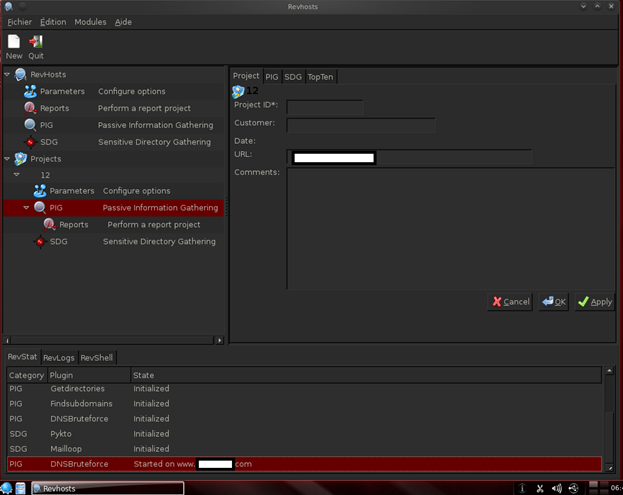The height and width of the screenshot is (495, 623).
Task: Click the tree panel horizontal scrollbar
Action: tap(110, 340)
